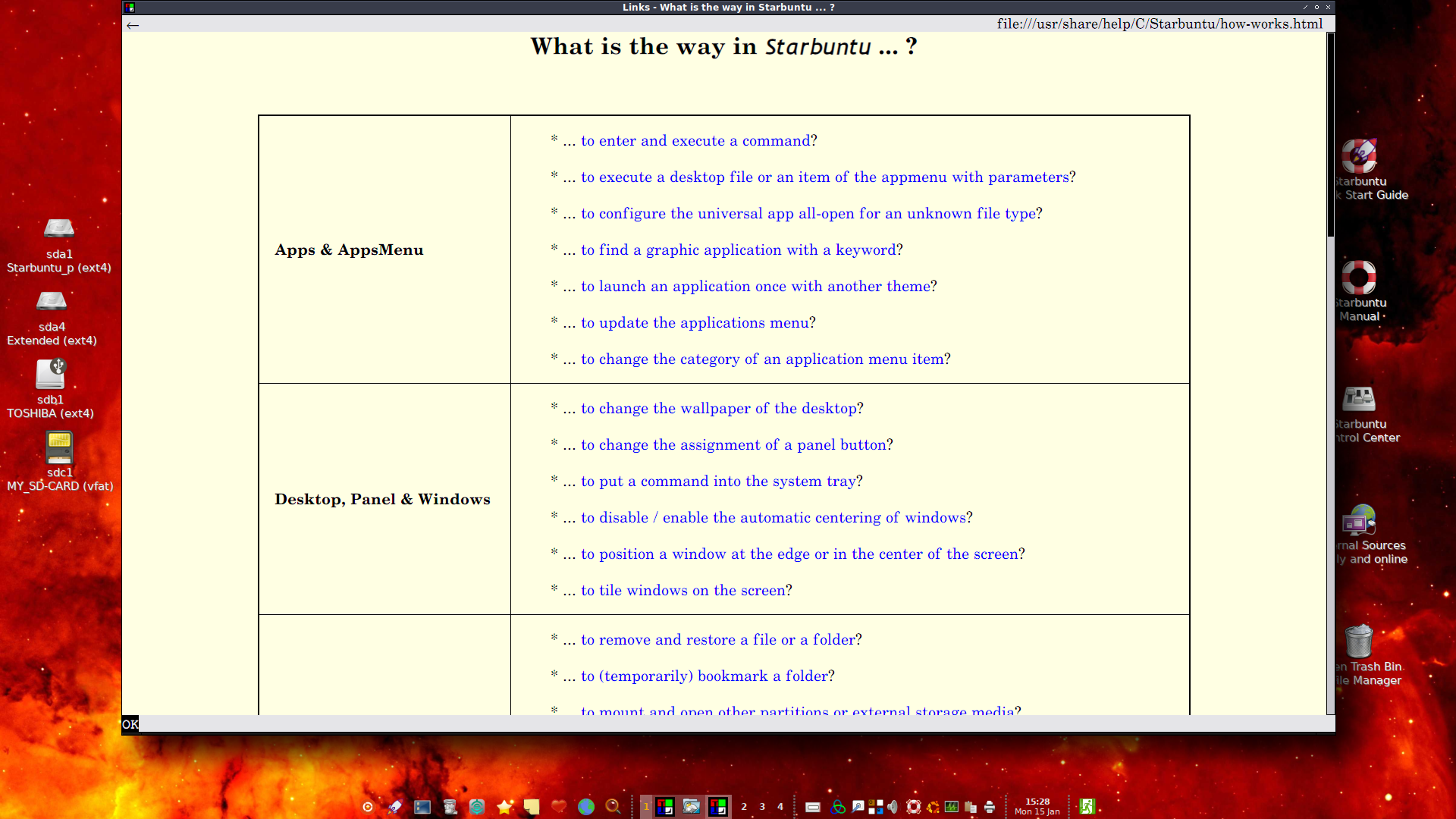Click the keyboard icon in the tray

[813, 807]
